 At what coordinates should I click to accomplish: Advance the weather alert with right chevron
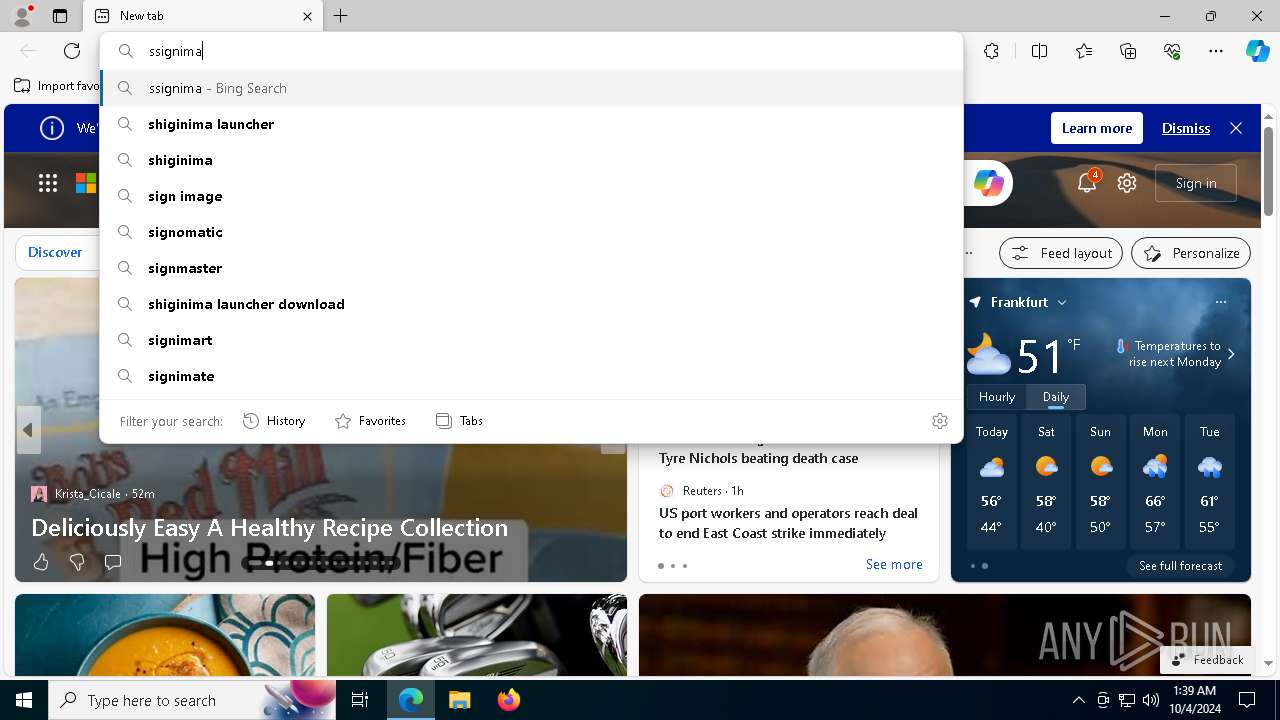(x=1231, y=354)
